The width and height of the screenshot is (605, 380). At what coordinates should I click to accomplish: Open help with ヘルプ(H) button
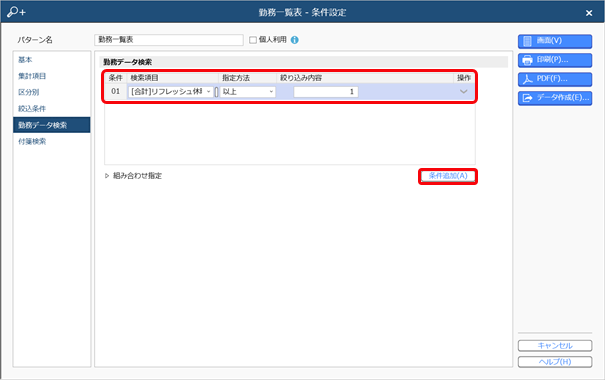pyautogui.click(x=555, y=362)
